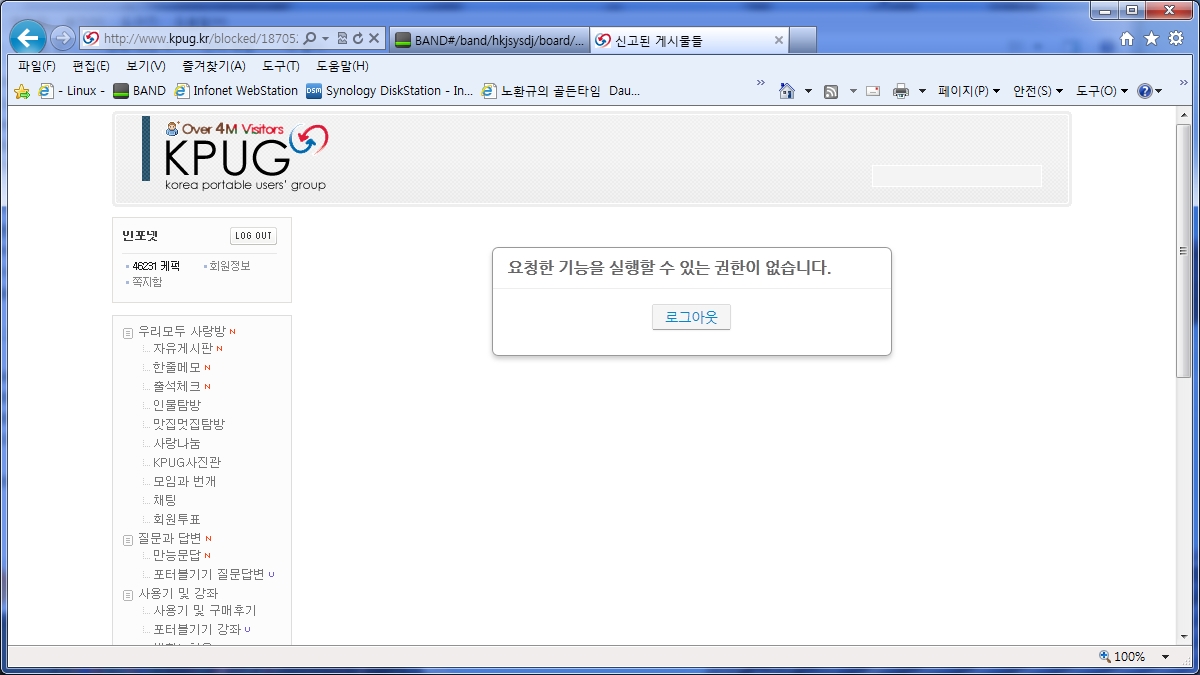Open Favorites star at top right
This screenshot has height=675, width=1200.
tap(1151, 38)
